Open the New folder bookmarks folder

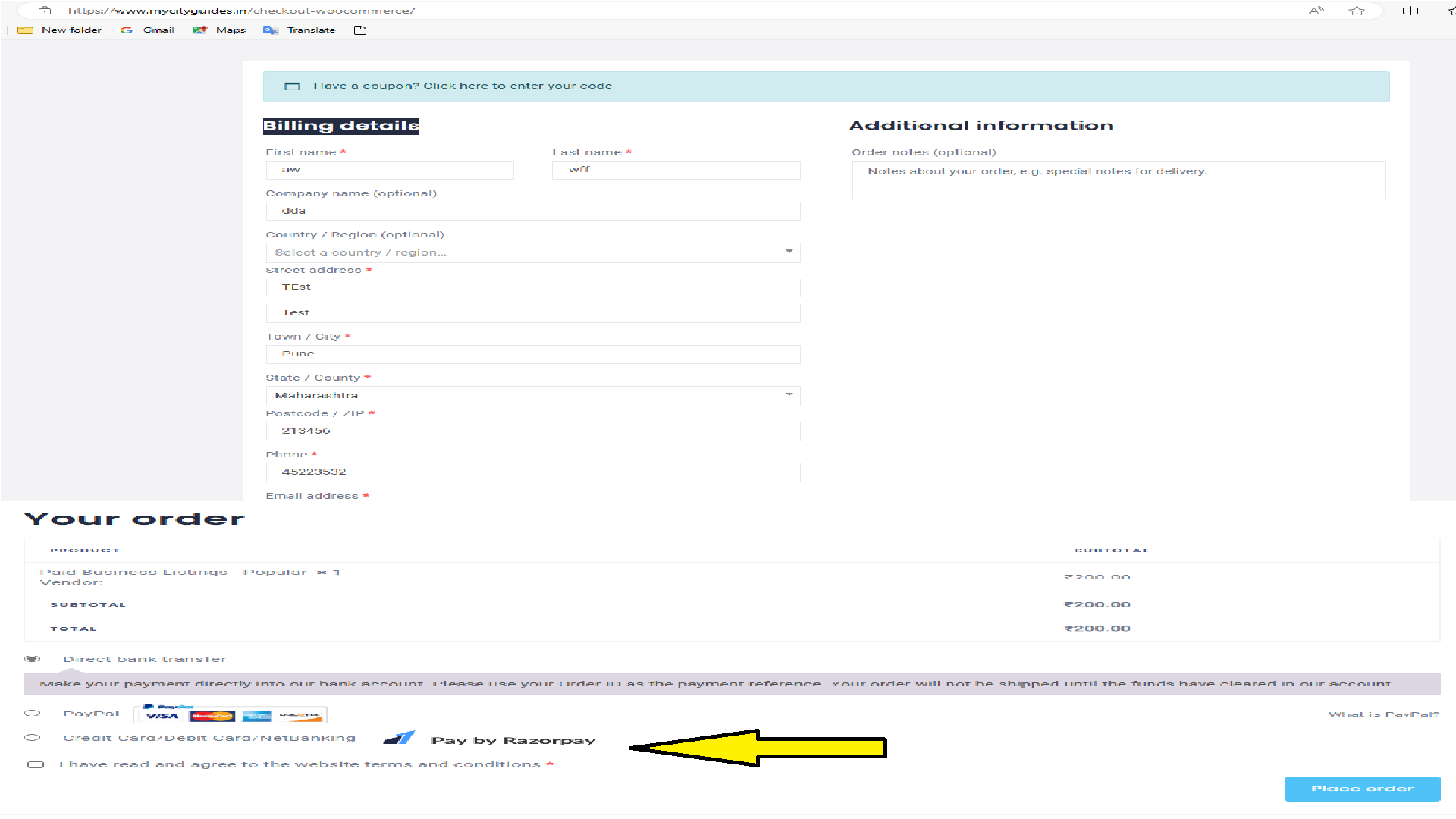pyautogui.click(x=60, y=30)
